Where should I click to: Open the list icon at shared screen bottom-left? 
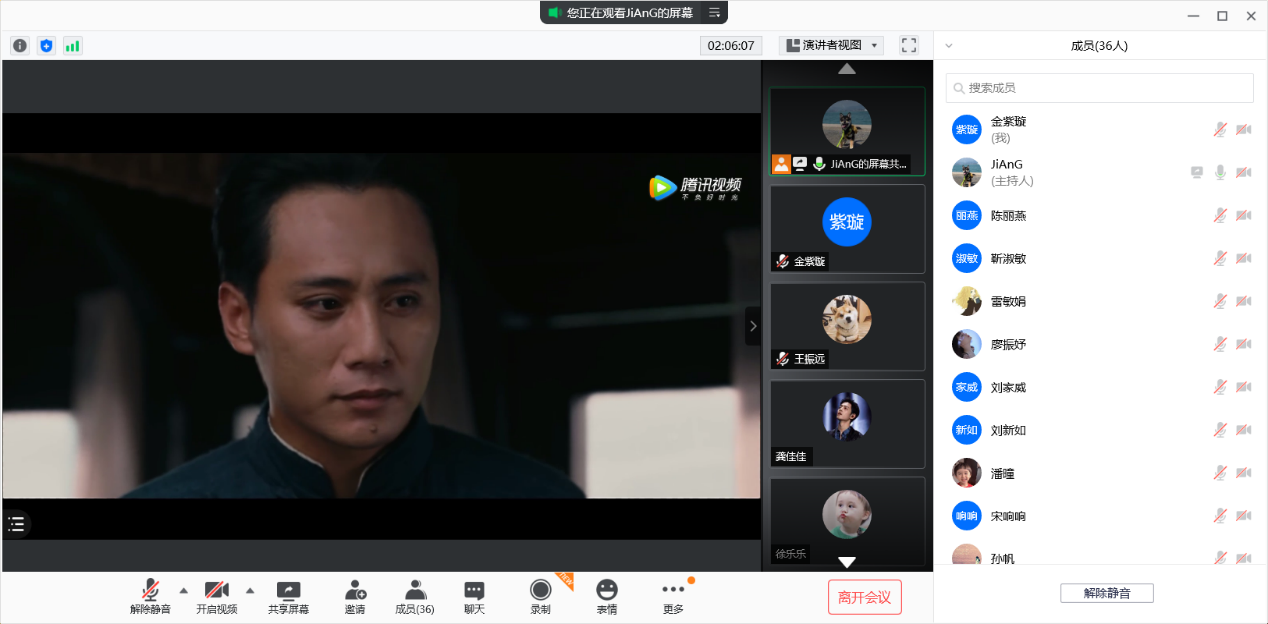16,523
